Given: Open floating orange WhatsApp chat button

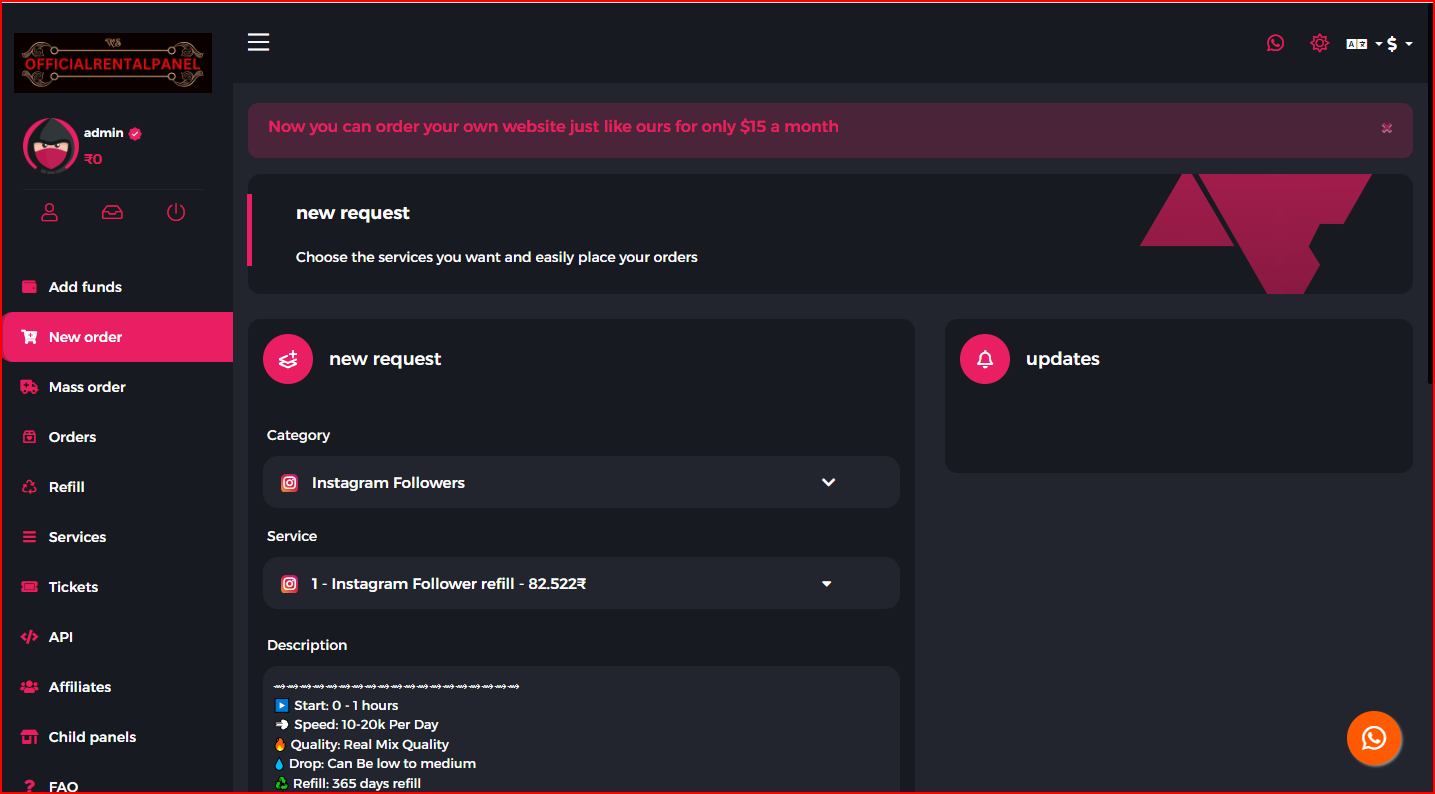Looking at the screenshot, I should tap(1374, 738).
